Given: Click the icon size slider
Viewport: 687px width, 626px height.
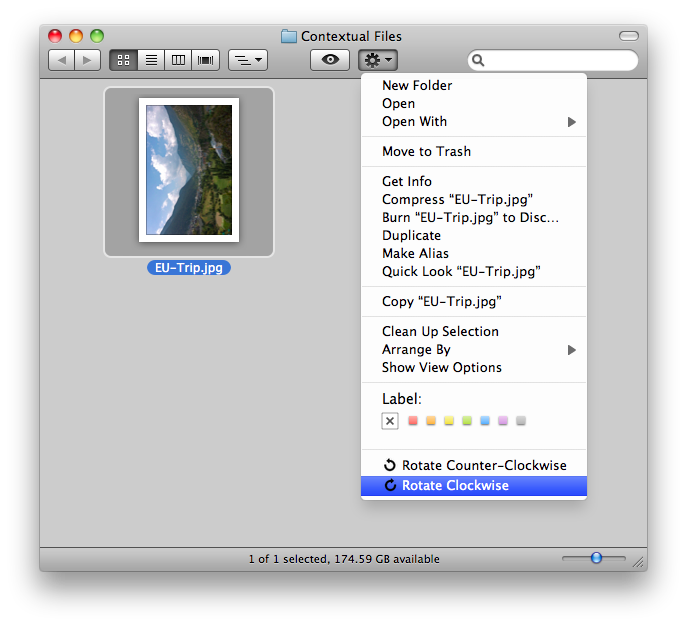Looking at the screenshot, I should coord(595,558).
